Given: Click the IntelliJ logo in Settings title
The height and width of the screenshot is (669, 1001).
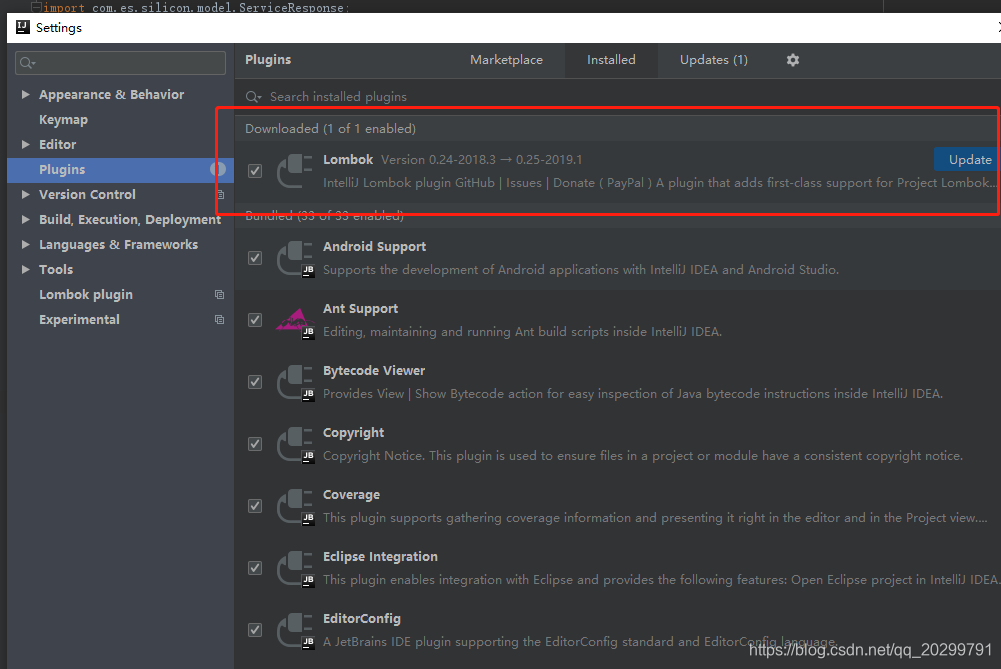Looking at the screenshot, I should click(x=23, y=27).
